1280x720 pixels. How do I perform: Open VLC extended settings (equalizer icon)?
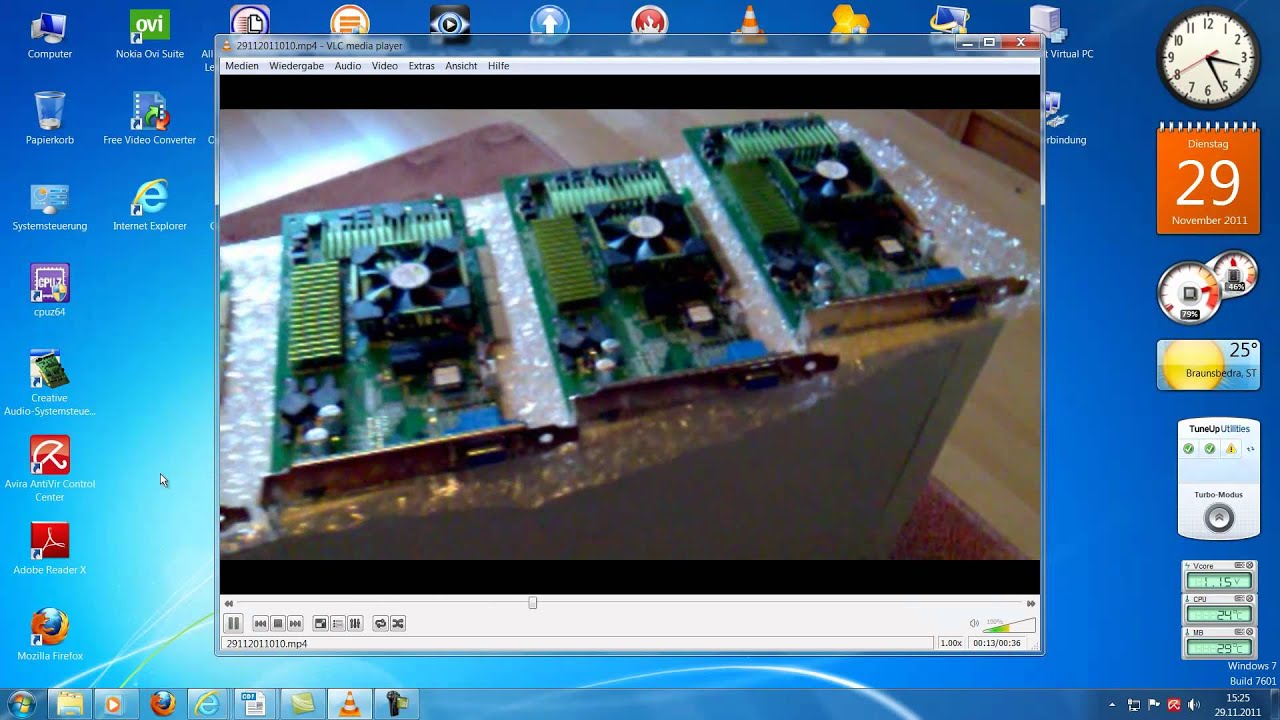(354, 623)
